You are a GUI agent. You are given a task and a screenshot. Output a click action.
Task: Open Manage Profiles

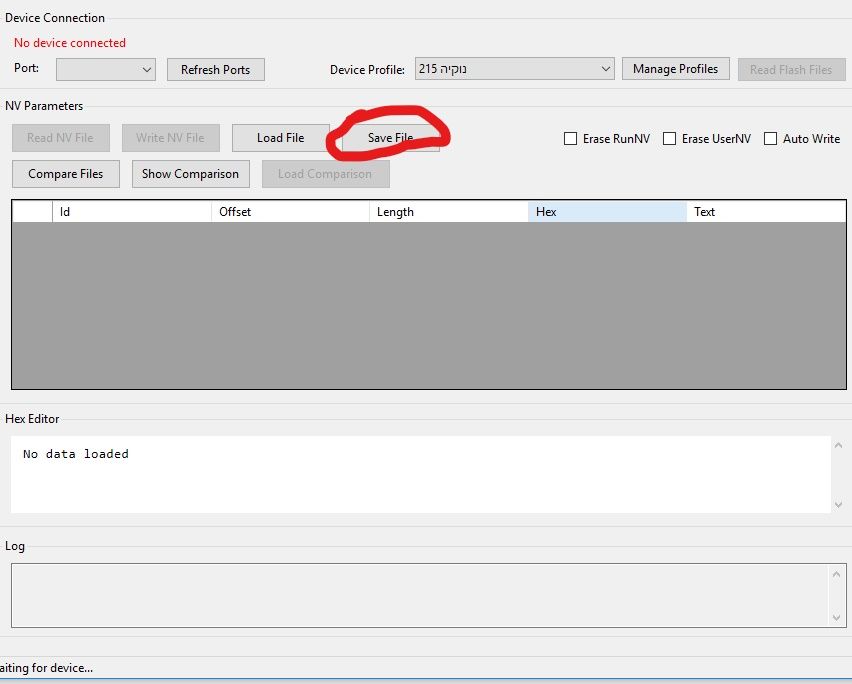[x=675, y=69]
